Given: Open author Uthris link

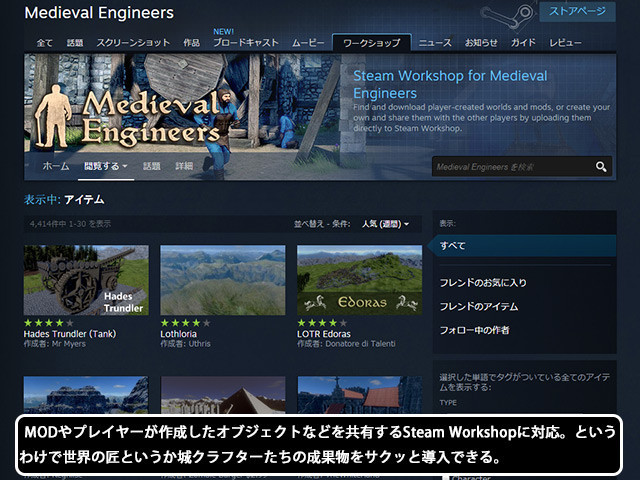Looking at the screenshot, I should pos(200,344).
